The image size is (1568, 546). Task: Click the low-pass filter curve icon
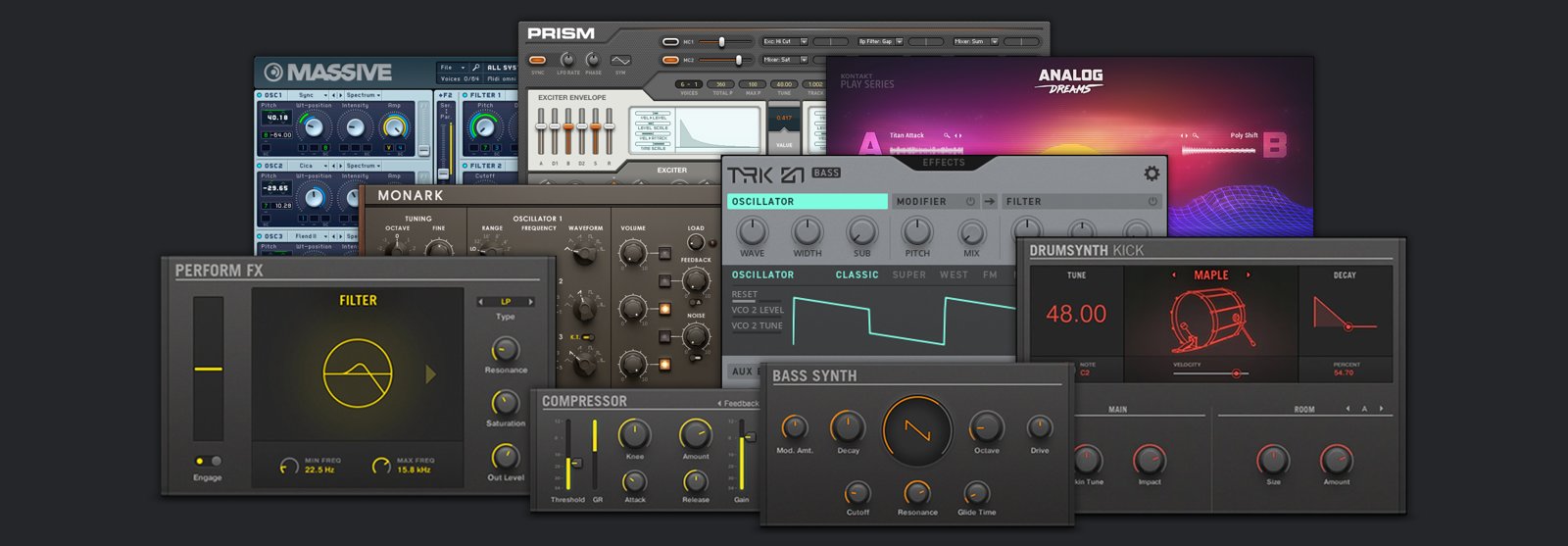[358, 373]
